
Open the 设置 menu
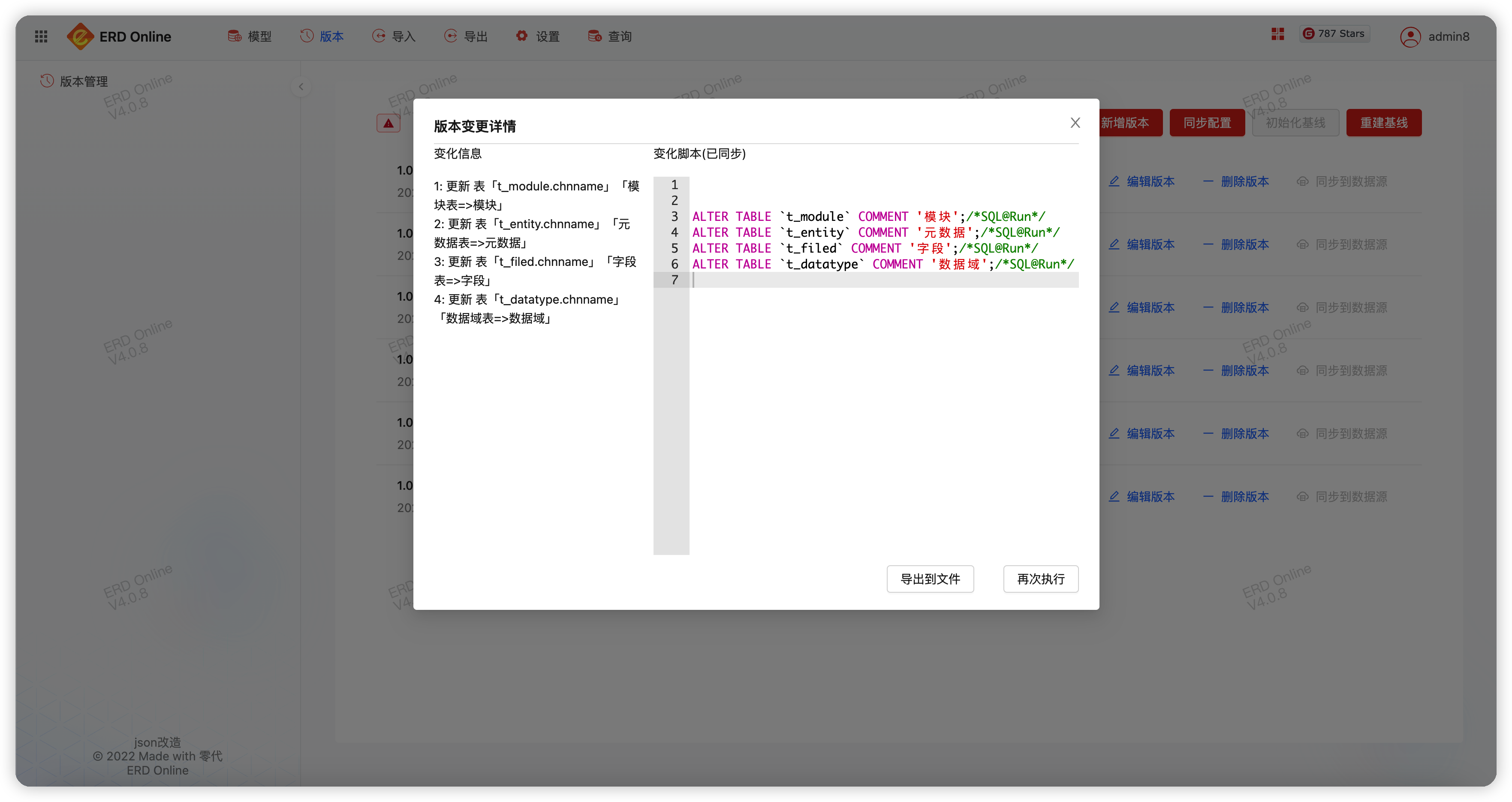(x=538, y=36)
